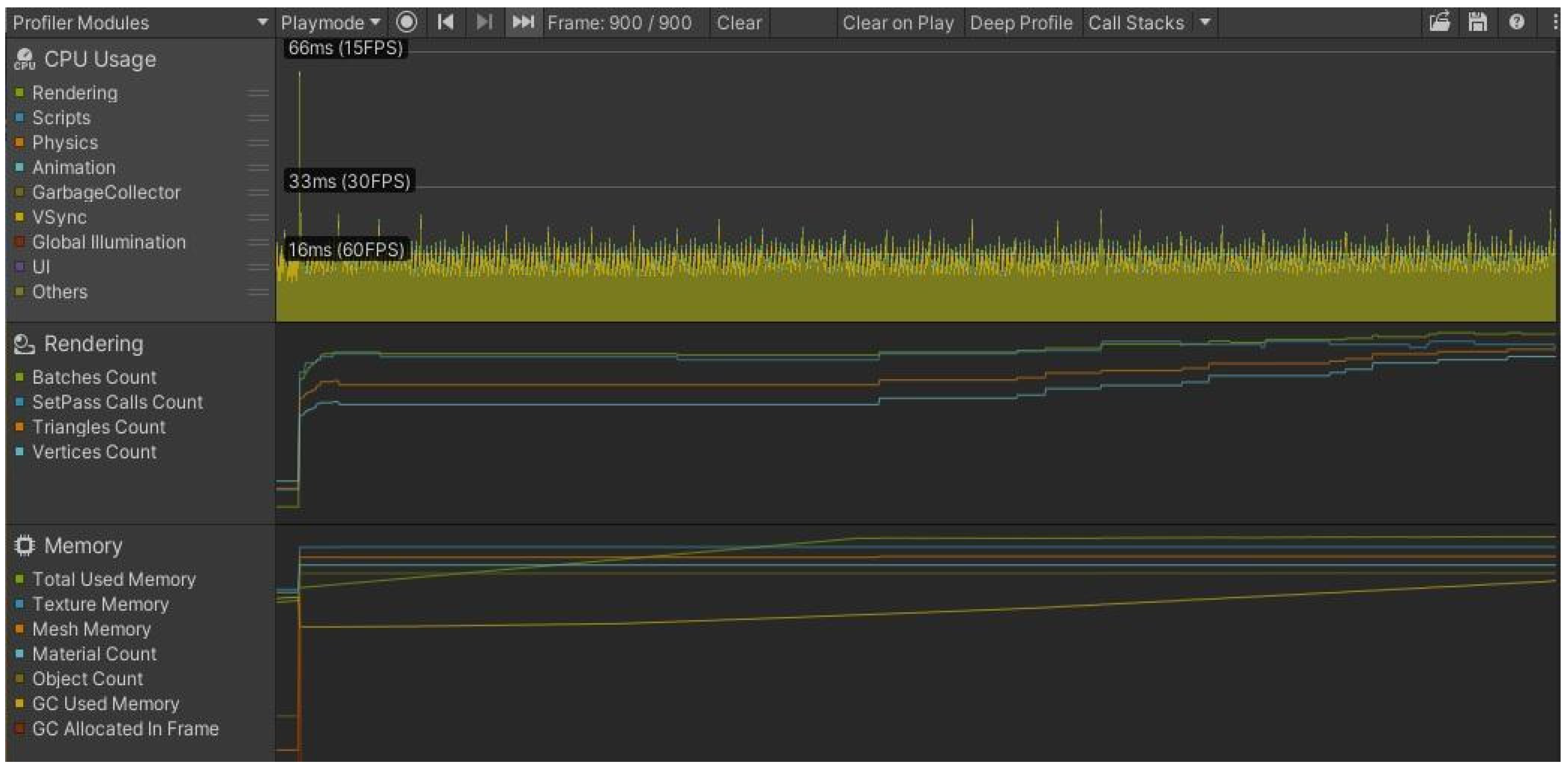Save profiler data to file
The height and width of the screenshot is (770, 1568).
pos(1478,23)
